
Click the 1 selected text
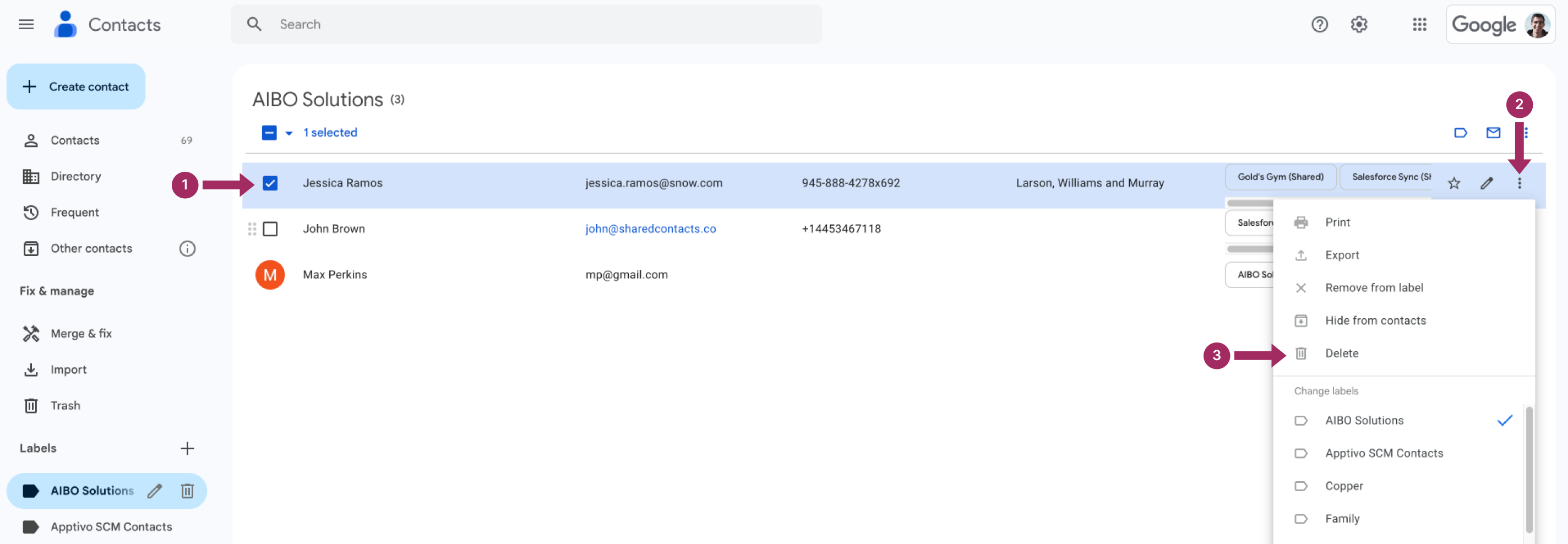[x=330, y=133]
